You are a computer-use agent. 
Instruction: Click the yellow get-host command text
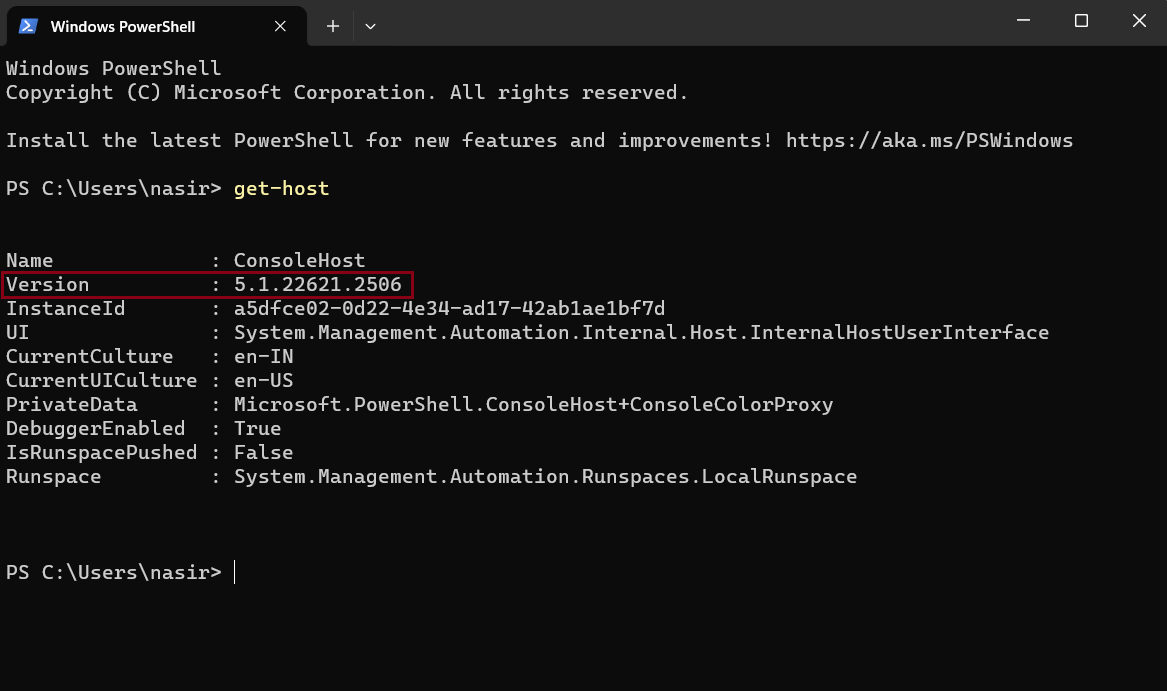point(281,188)
